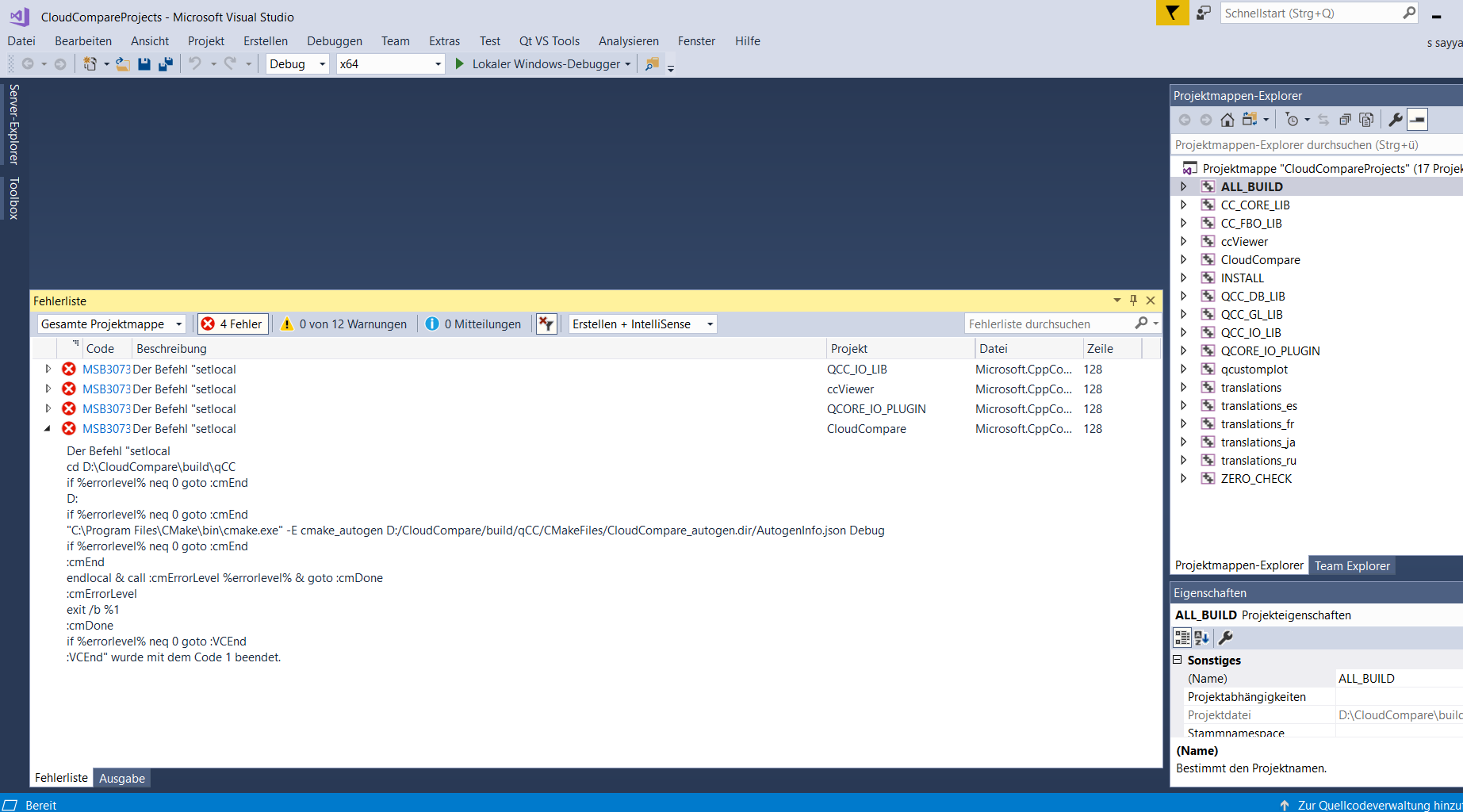1463x812 pixels.
Task: Click the Find in Files toolbar icon
Action: click(652, 63)
